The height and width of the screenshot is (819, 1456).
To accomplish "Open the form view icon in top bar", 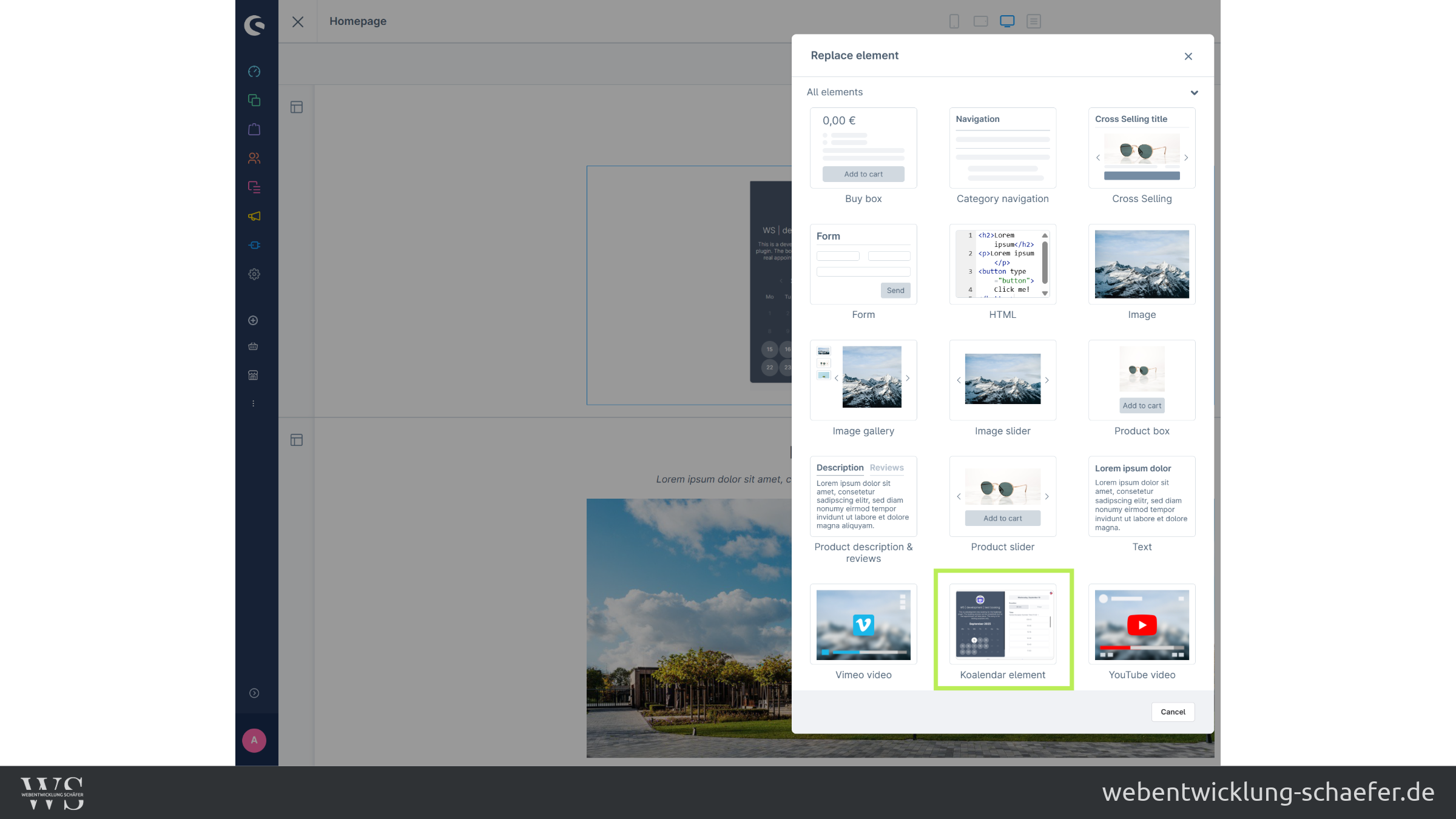I will point(1034,21).
